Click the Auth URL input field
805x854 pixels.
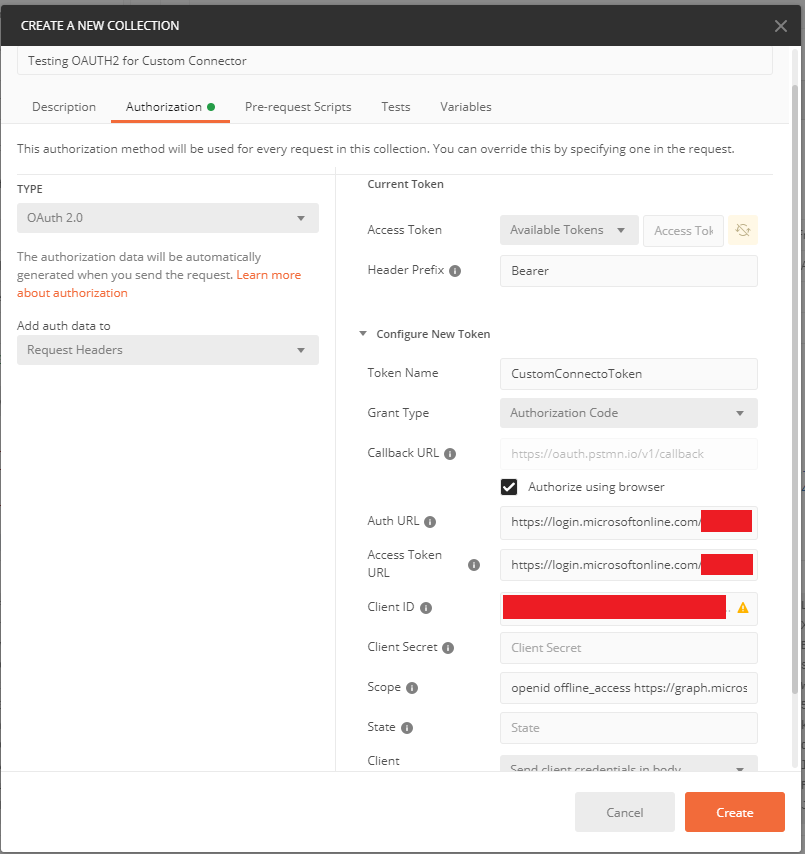tap(629, 523)
